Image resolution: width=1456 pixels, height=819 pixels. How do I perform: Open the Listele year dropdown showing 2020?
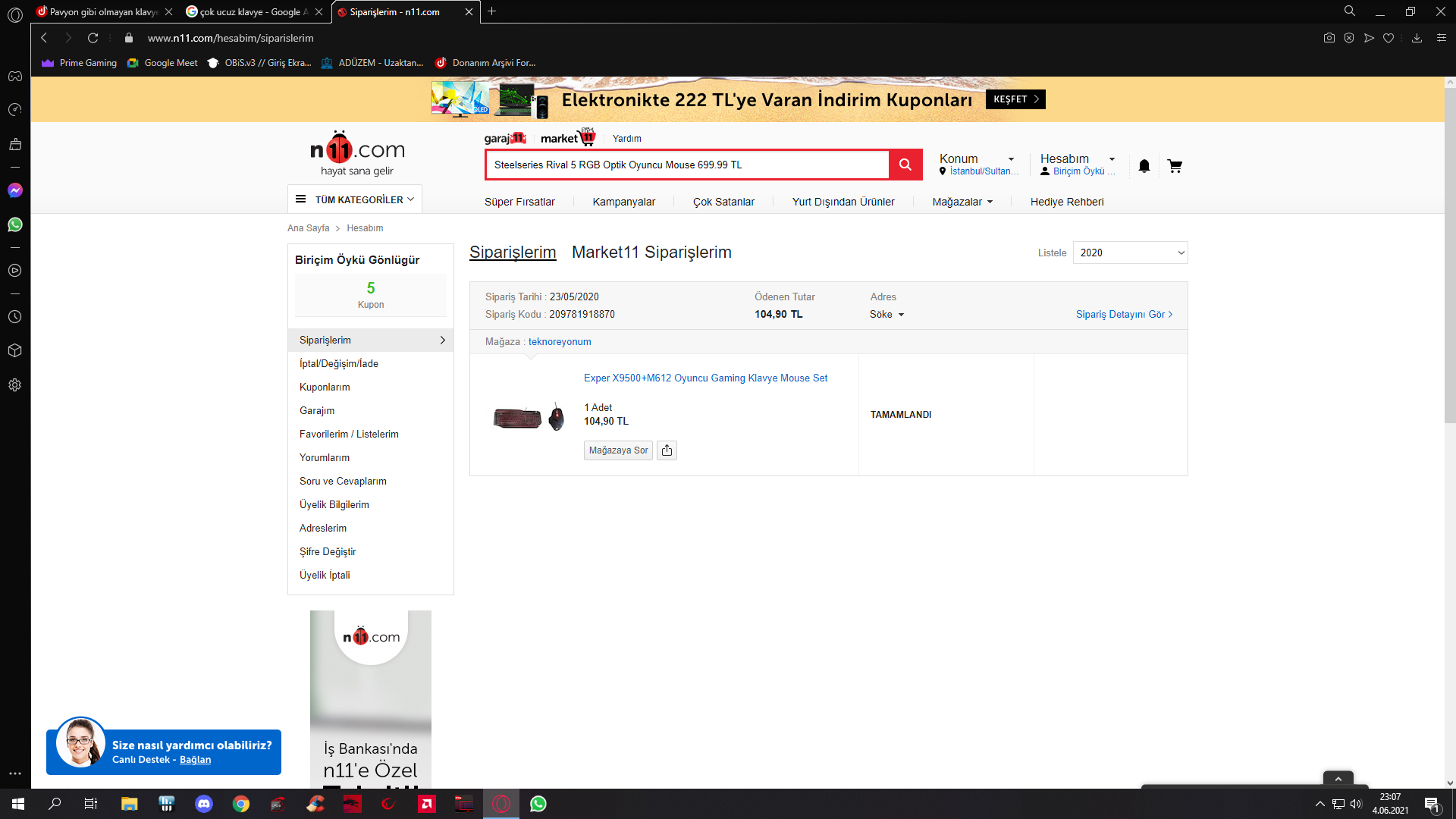1130,253
